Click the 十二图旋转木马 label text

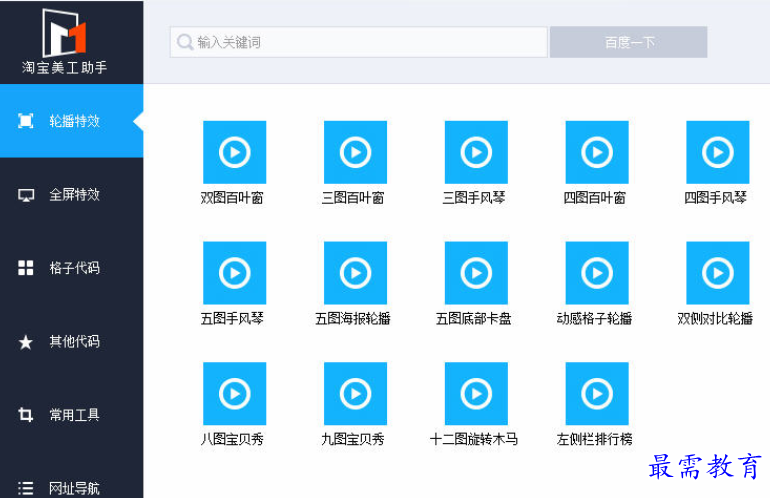473,439
